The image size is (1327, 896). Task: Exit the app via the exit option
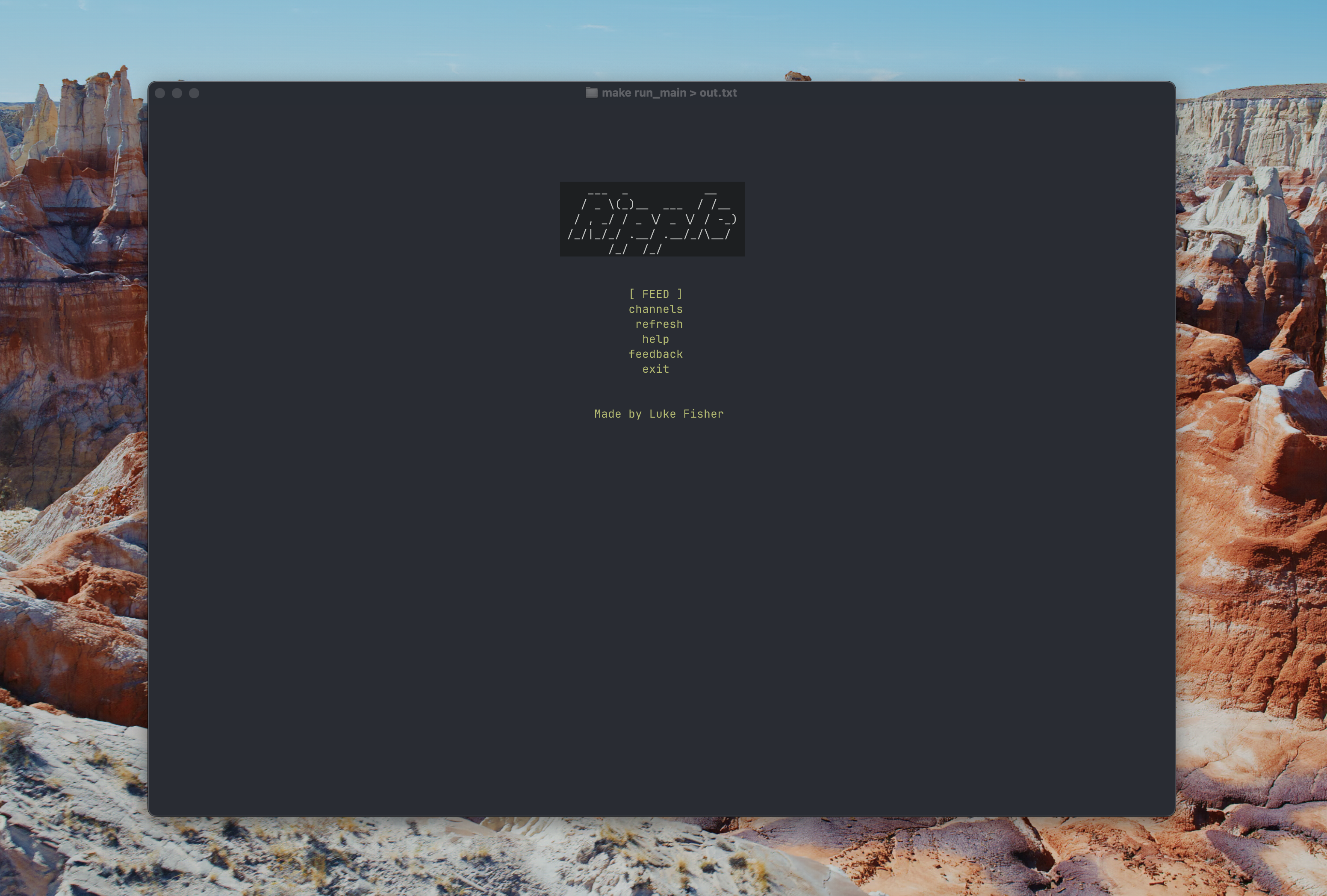[x=655, y=369]
